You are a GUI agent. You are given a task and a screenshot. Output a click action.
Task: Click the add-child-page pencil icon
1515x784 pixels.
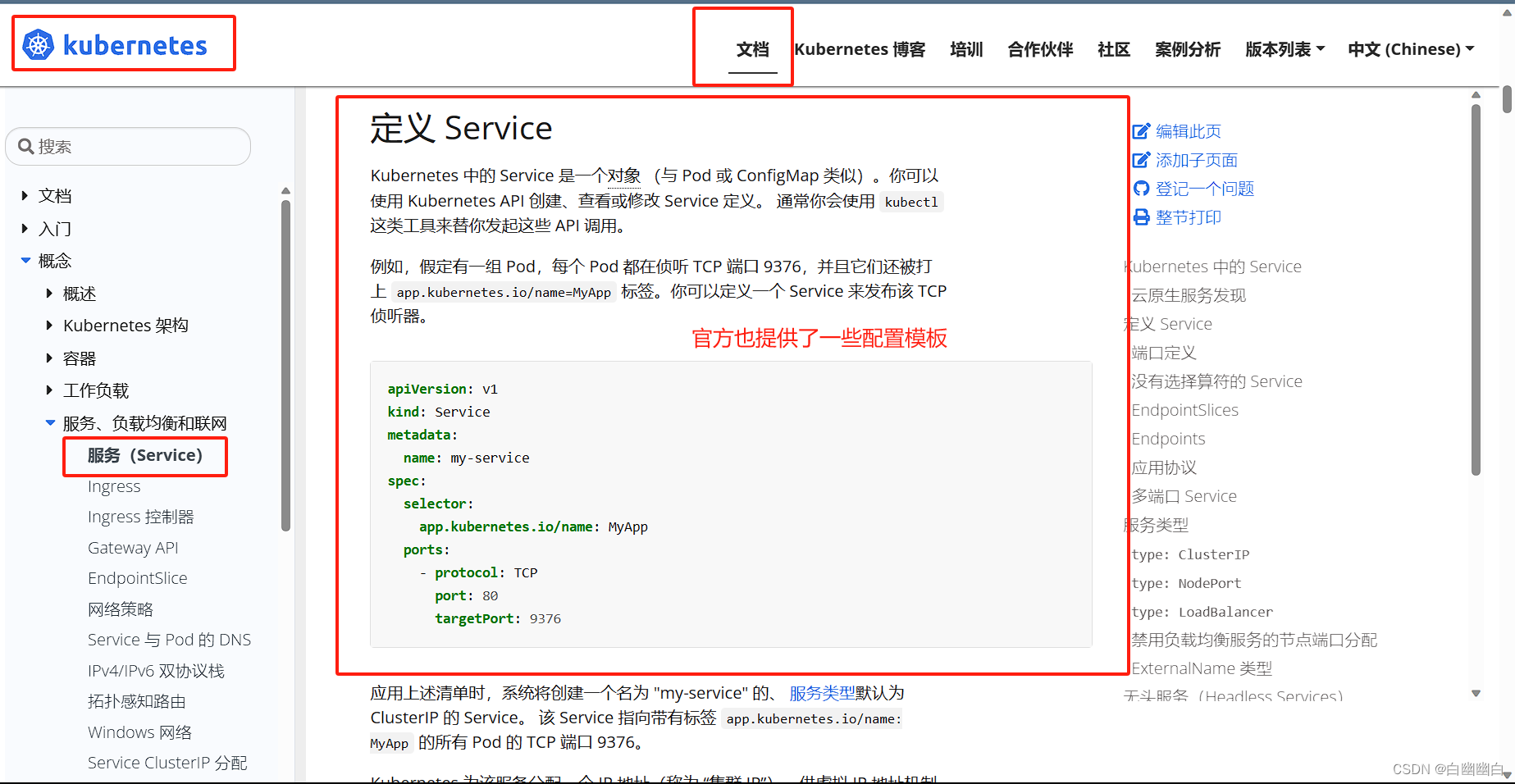tap(1141, 160)
